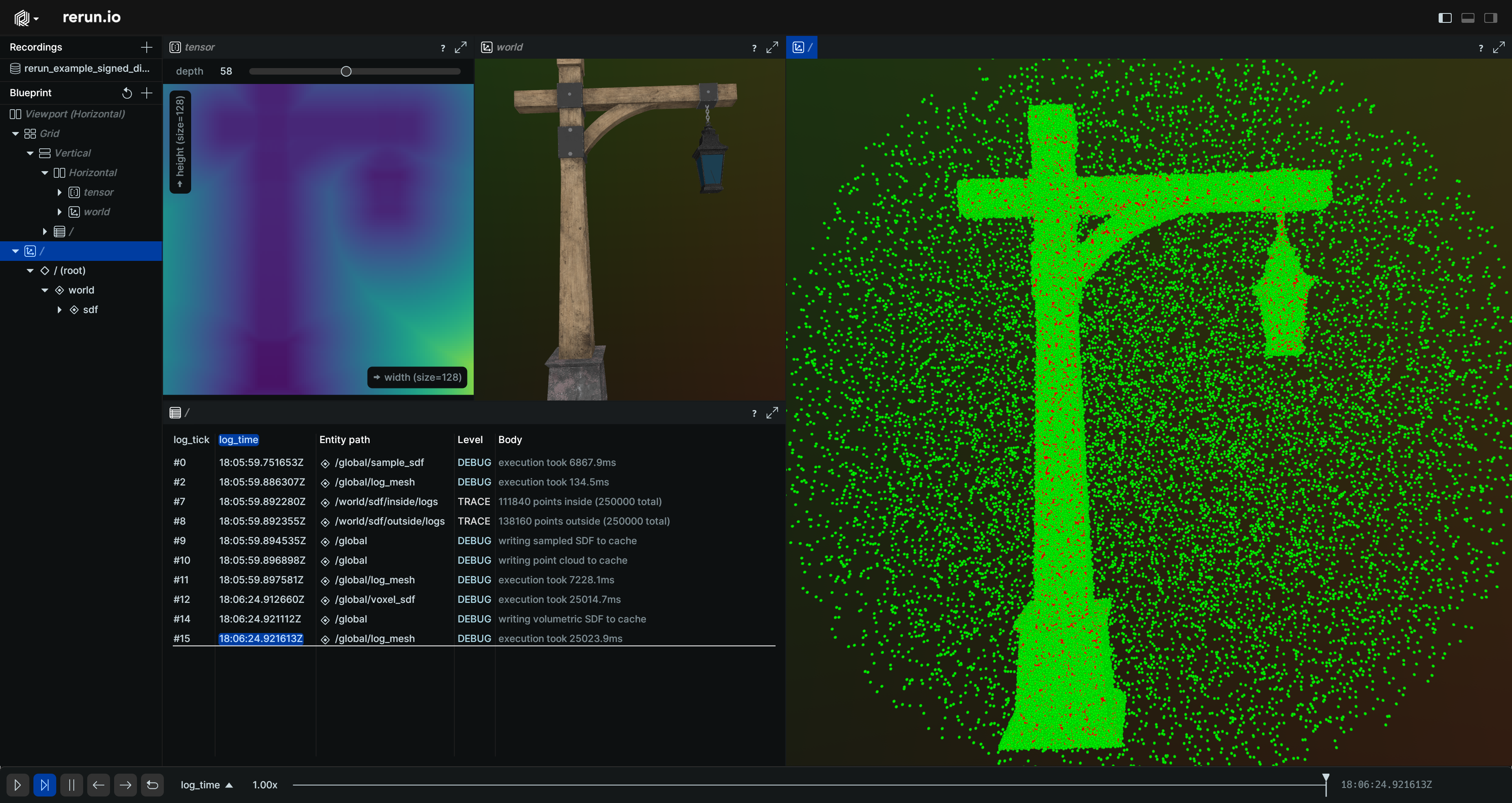
Task: Click the height (size=128) dimension label
Action: point(180,141)
